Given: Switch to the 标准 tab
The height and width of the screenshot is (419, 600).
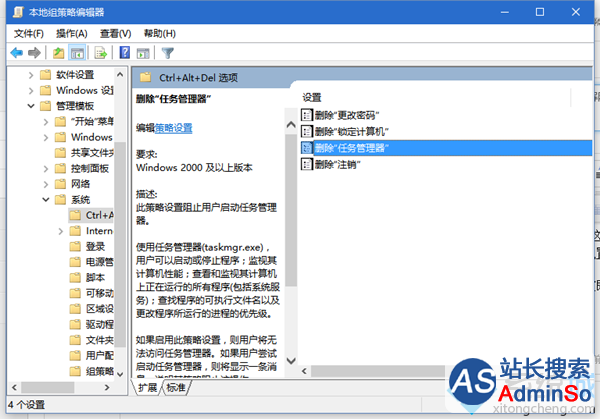Looking at the screenshot, I should coord(176,388).
